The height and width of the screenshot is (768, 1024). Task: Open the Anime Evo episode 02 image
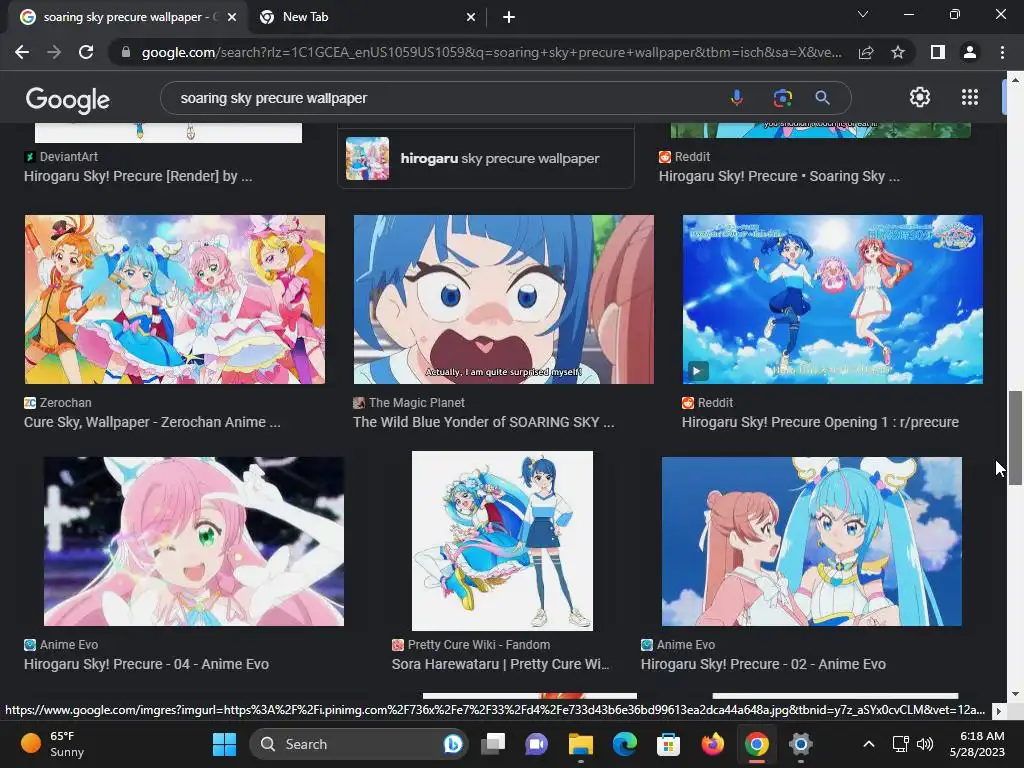pyautogui.click(x=812, y=541)
